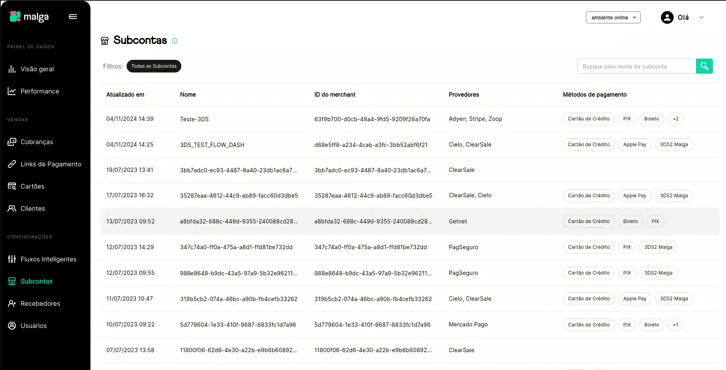Expand the user menu chevron

tap(701, 18)
